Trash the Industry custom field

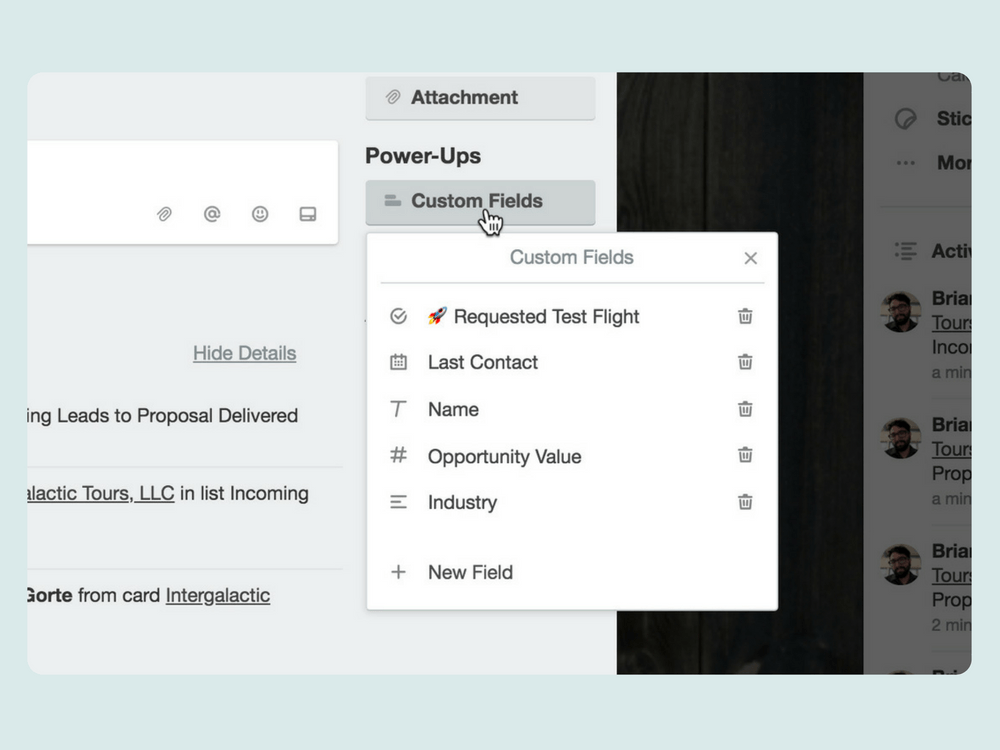[745, 502]
